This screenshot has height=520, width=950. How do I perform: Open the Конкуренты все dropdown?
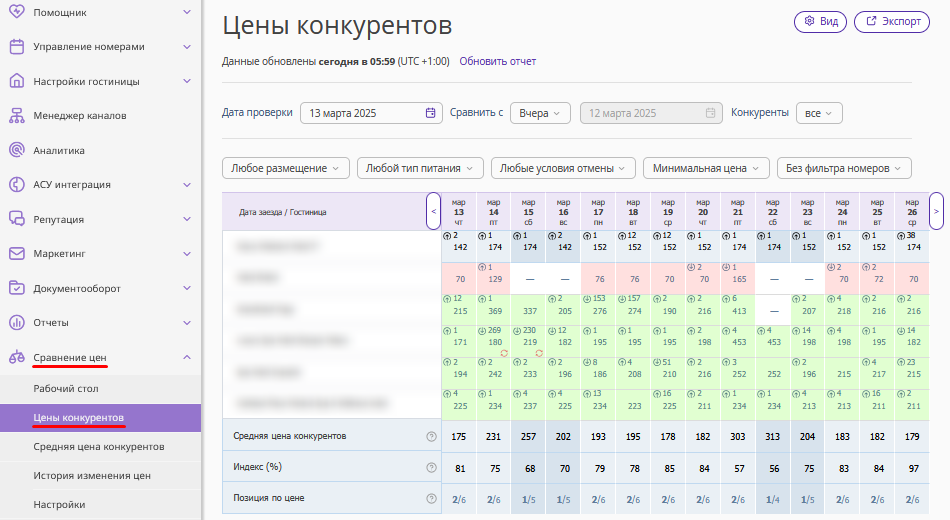pyautogui.click(x=819, y=113)
